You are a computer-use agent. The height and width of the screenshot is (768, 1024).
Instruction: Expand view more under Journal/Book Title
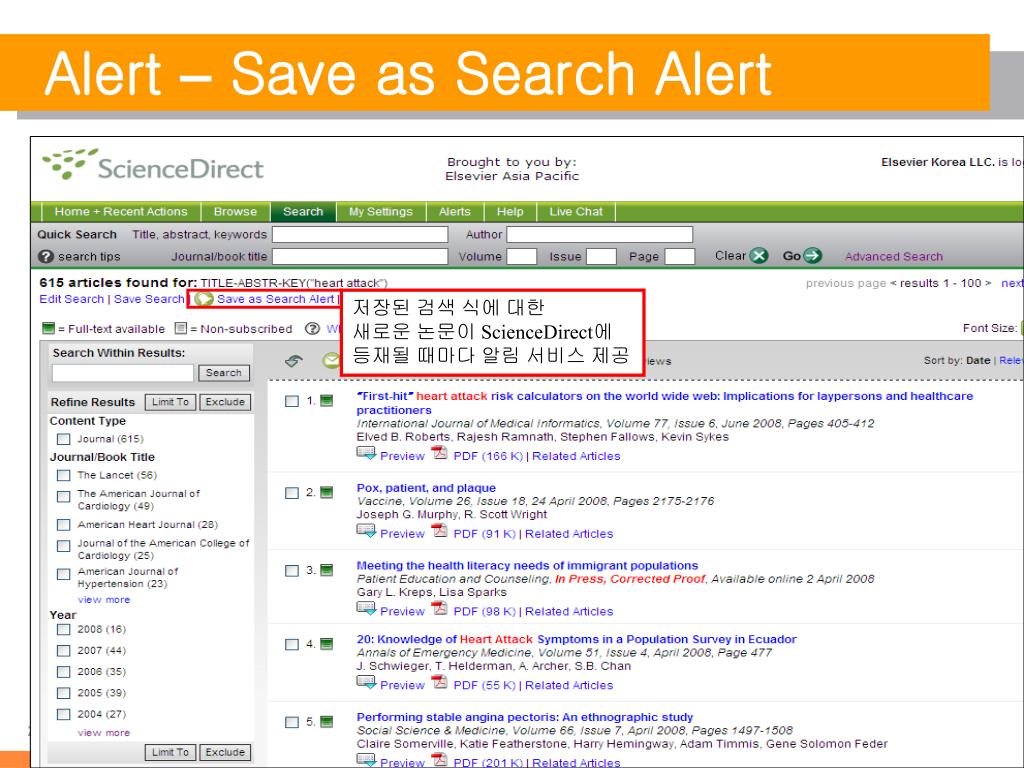(104, 600)
